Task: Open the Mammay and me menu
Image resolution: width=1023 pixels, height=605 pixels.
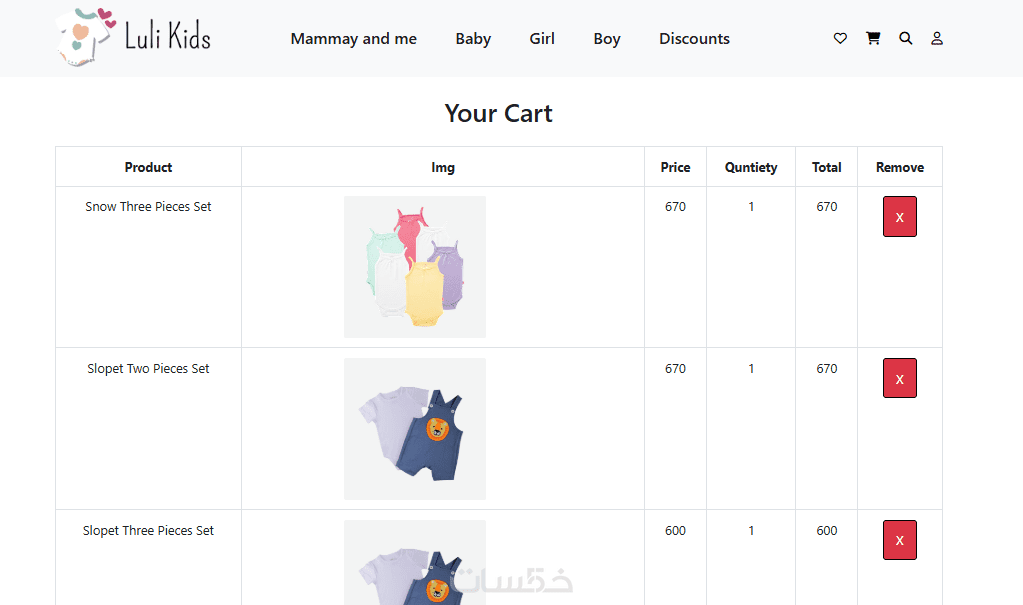Action: pyautogui.click(x=353, y=39)
